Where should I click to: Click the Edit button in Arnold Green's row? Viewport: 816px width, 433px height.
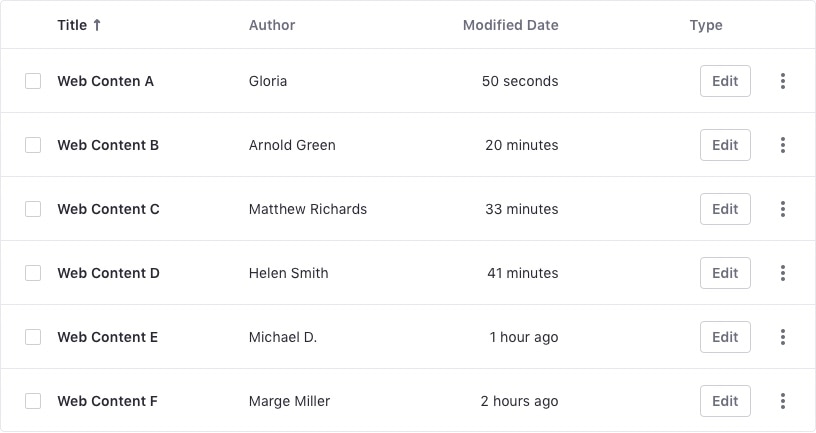pyautogui.click(x=725, y=145)
